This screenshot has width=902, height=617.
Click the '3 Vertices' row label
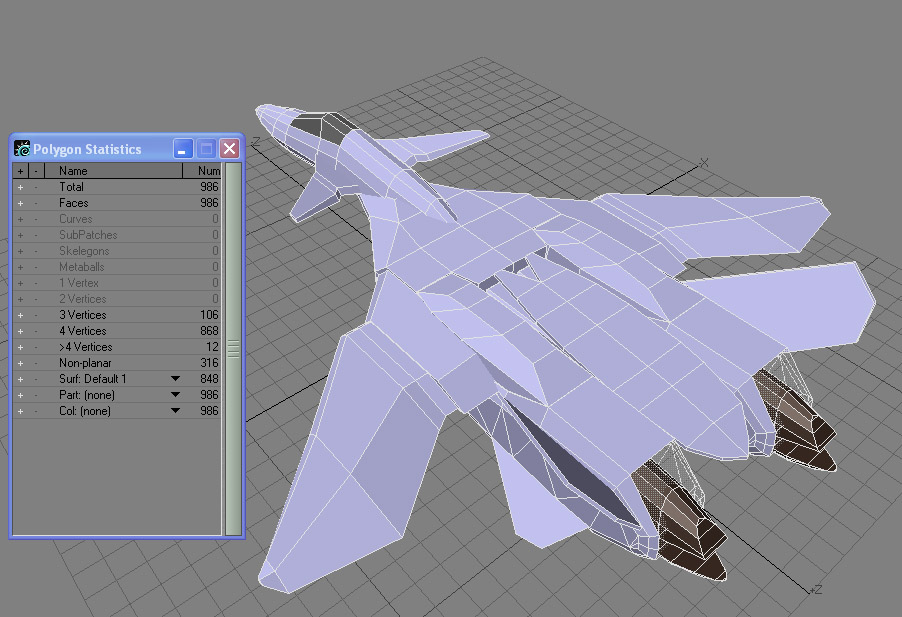[x=83, y=315]
